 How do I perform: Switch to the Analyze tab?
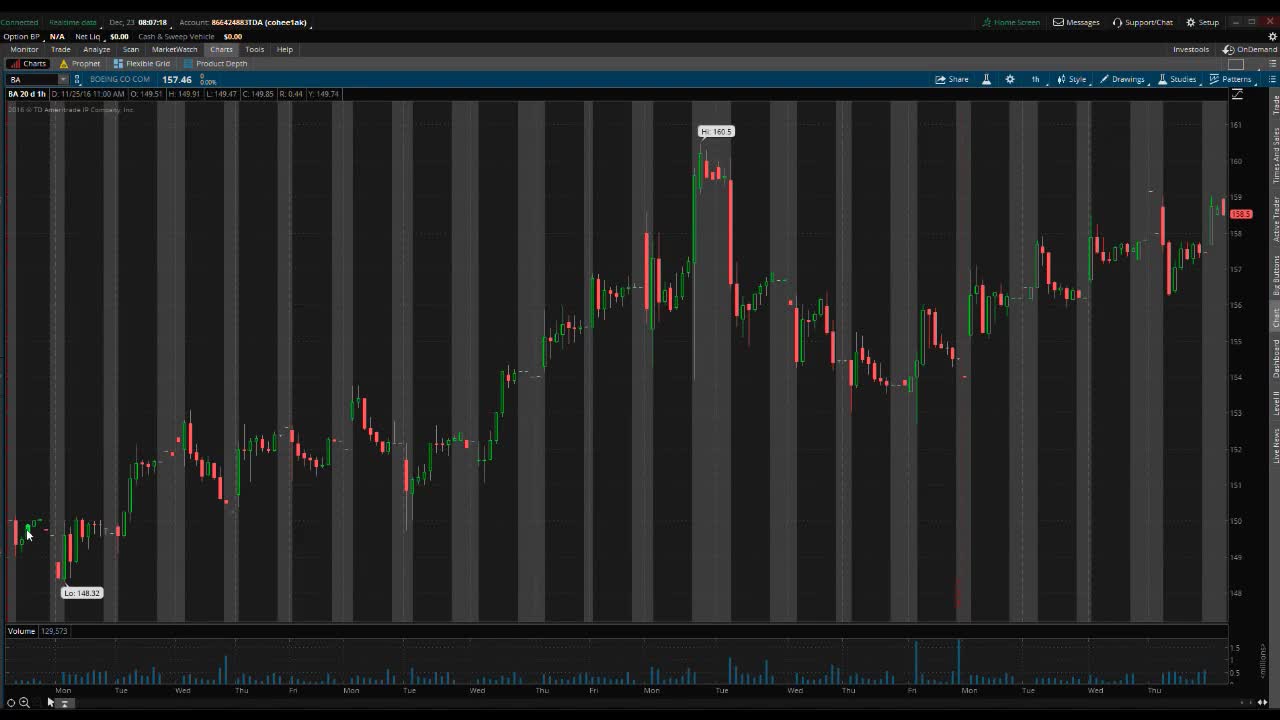pos(97,49)
